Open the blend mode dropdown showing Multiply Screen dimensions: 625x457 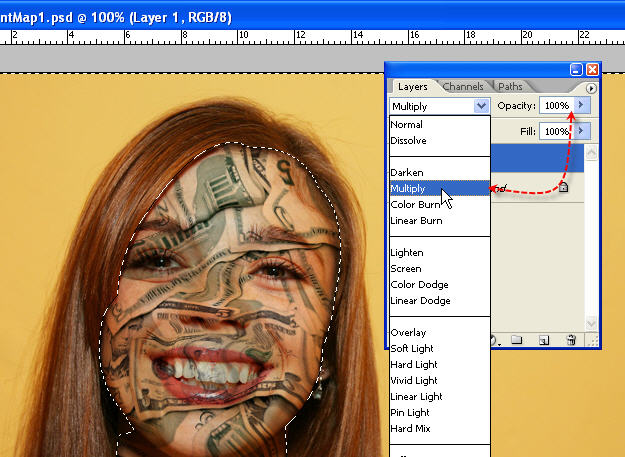[440, 106]
